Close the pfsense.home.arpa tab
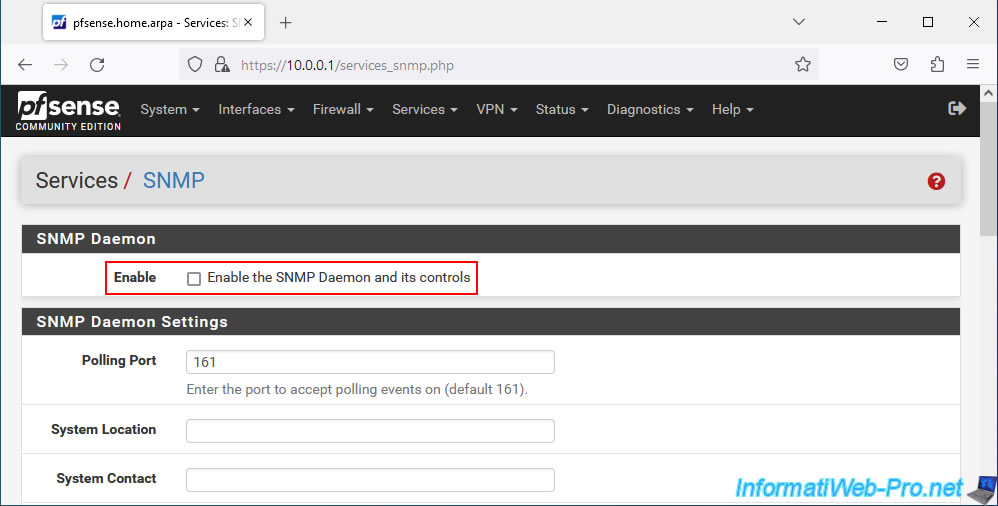This screenshot has width=998, height=506. click(248, 22)
